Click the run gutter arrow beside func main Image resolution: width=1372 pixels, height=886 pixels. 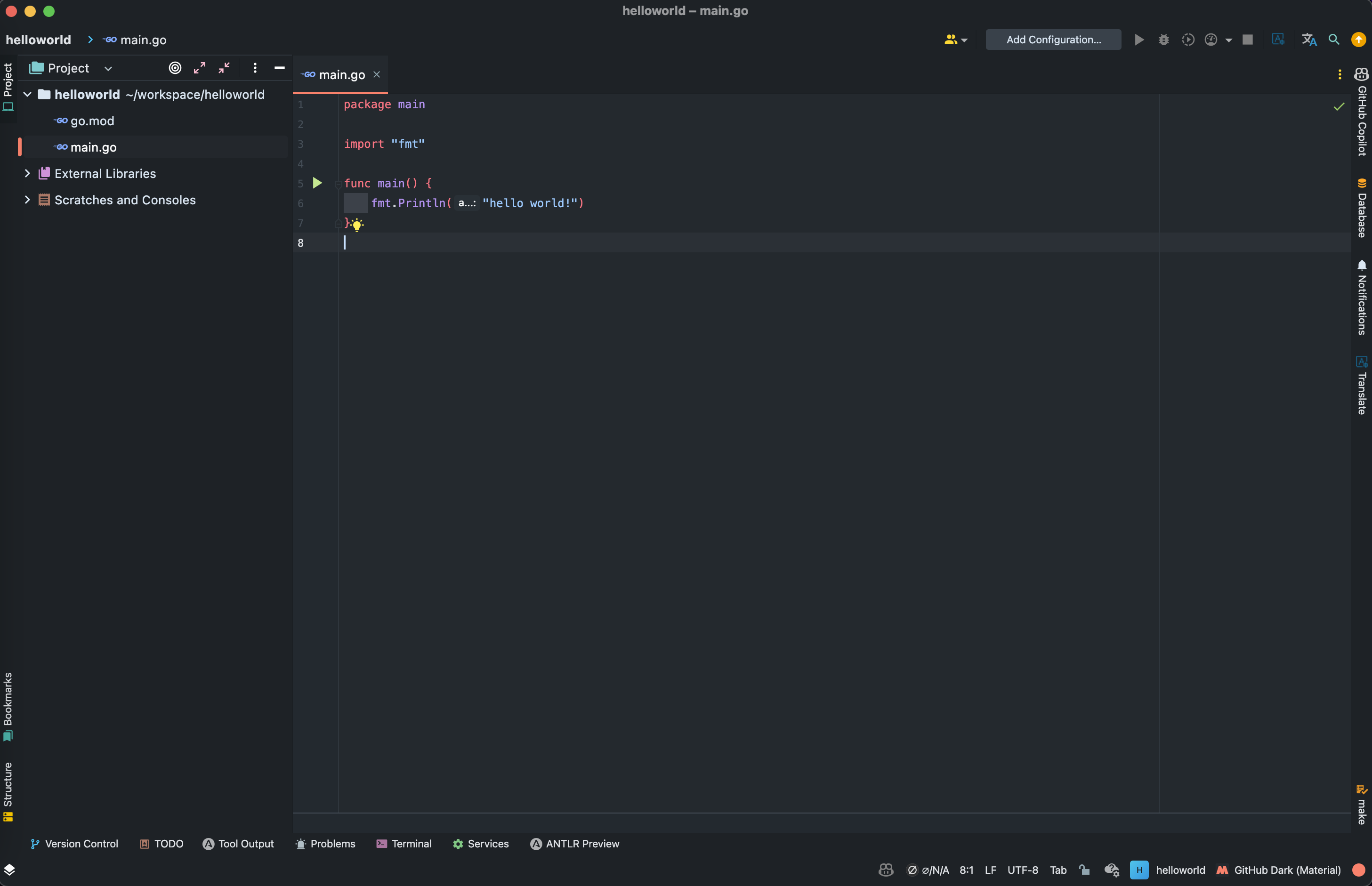coord(317,183)
